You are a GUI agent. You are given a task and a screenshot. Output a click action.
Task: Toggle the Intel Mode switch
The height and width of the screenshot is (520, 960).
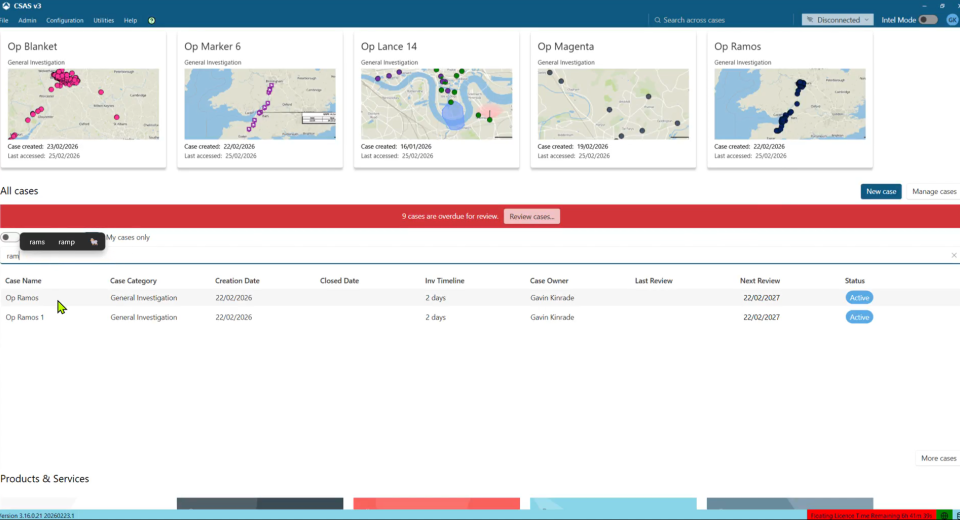pos(928,20)
